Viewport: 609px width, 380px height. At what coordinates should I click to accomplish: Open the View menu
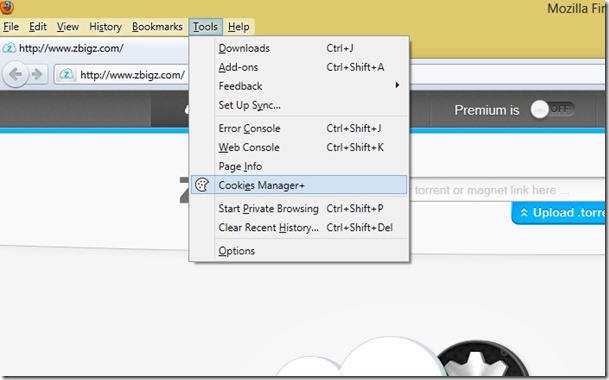click(x=68, y=27)
